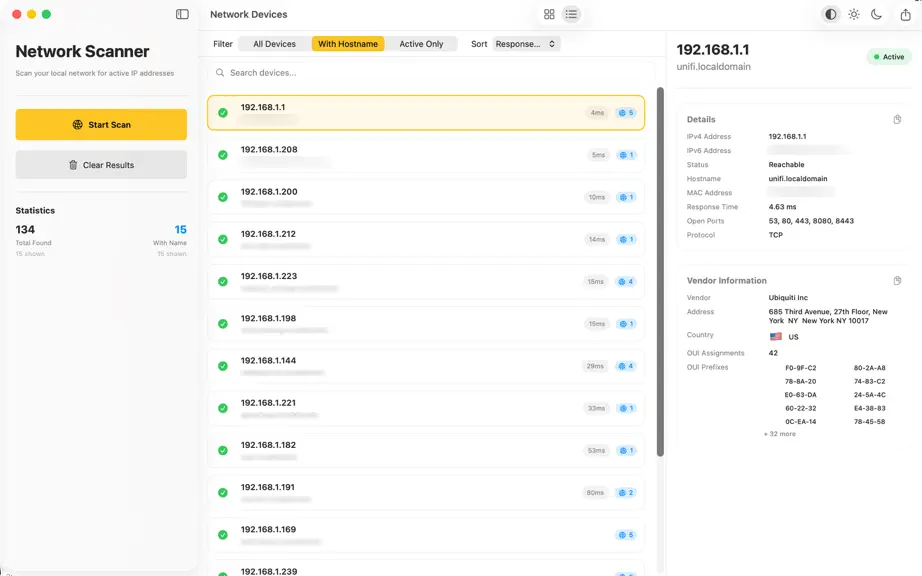Click response time value 4.63 ms

click(x=782, y=207)
